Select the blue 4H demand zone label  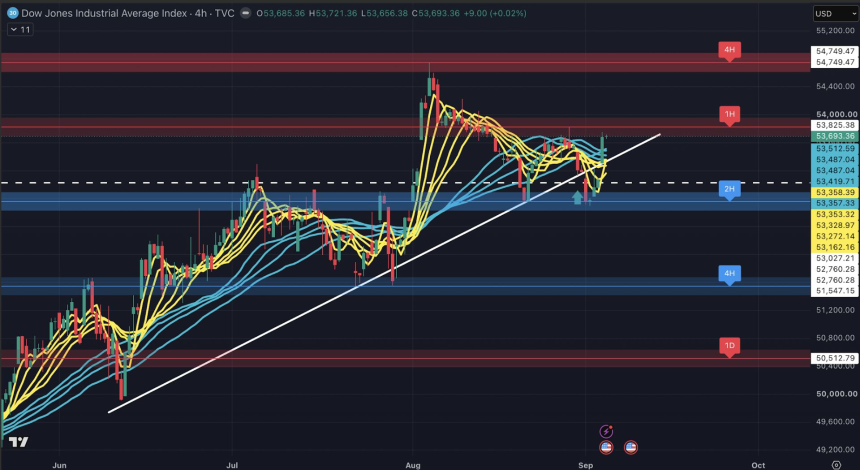(729, 274)
